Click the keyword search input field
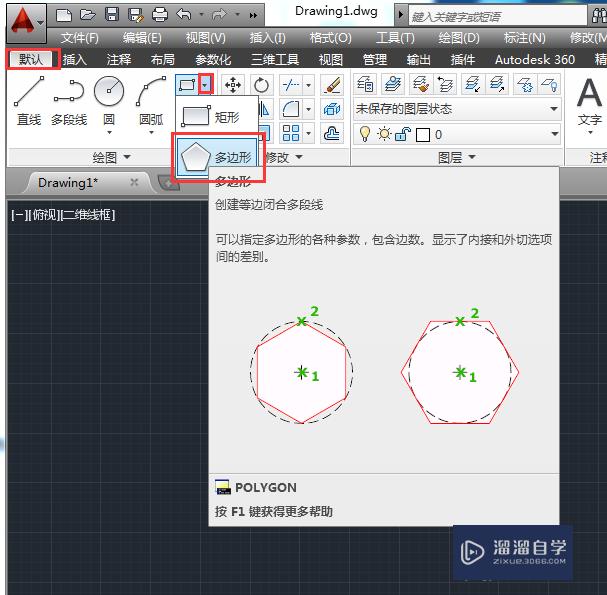The height and width of the screenshot is (595, 607). click(x=497, y=16)
